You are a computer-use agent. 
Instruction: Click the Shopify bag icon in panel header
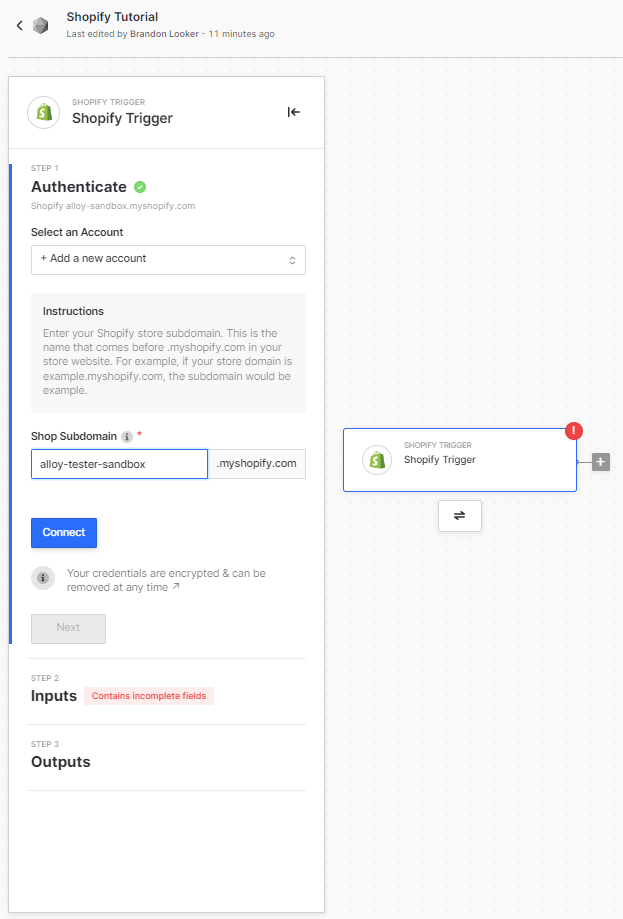coord(42,112)
